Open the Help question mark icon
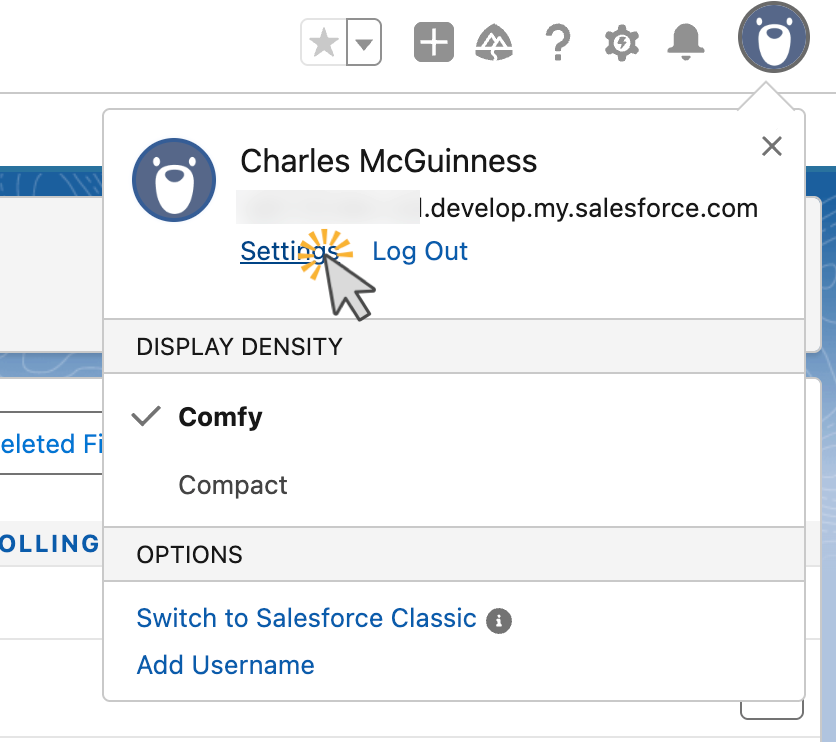The width and height of the screenshot is (836, 742). (558, 42)
